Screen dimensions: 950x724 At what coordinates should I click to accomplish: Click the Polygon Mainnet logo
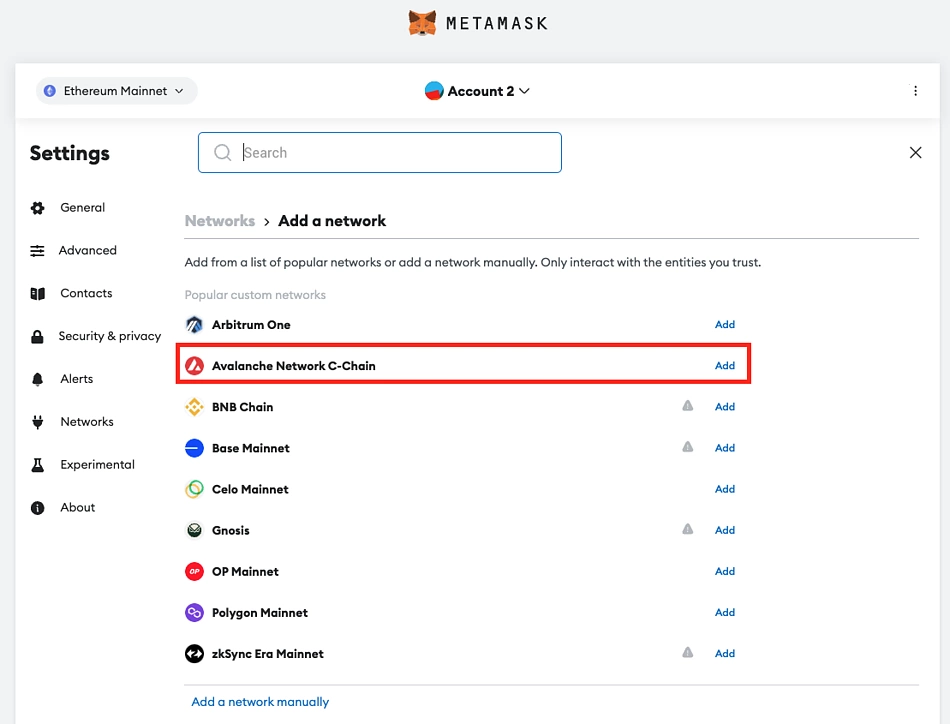(194, 613)
